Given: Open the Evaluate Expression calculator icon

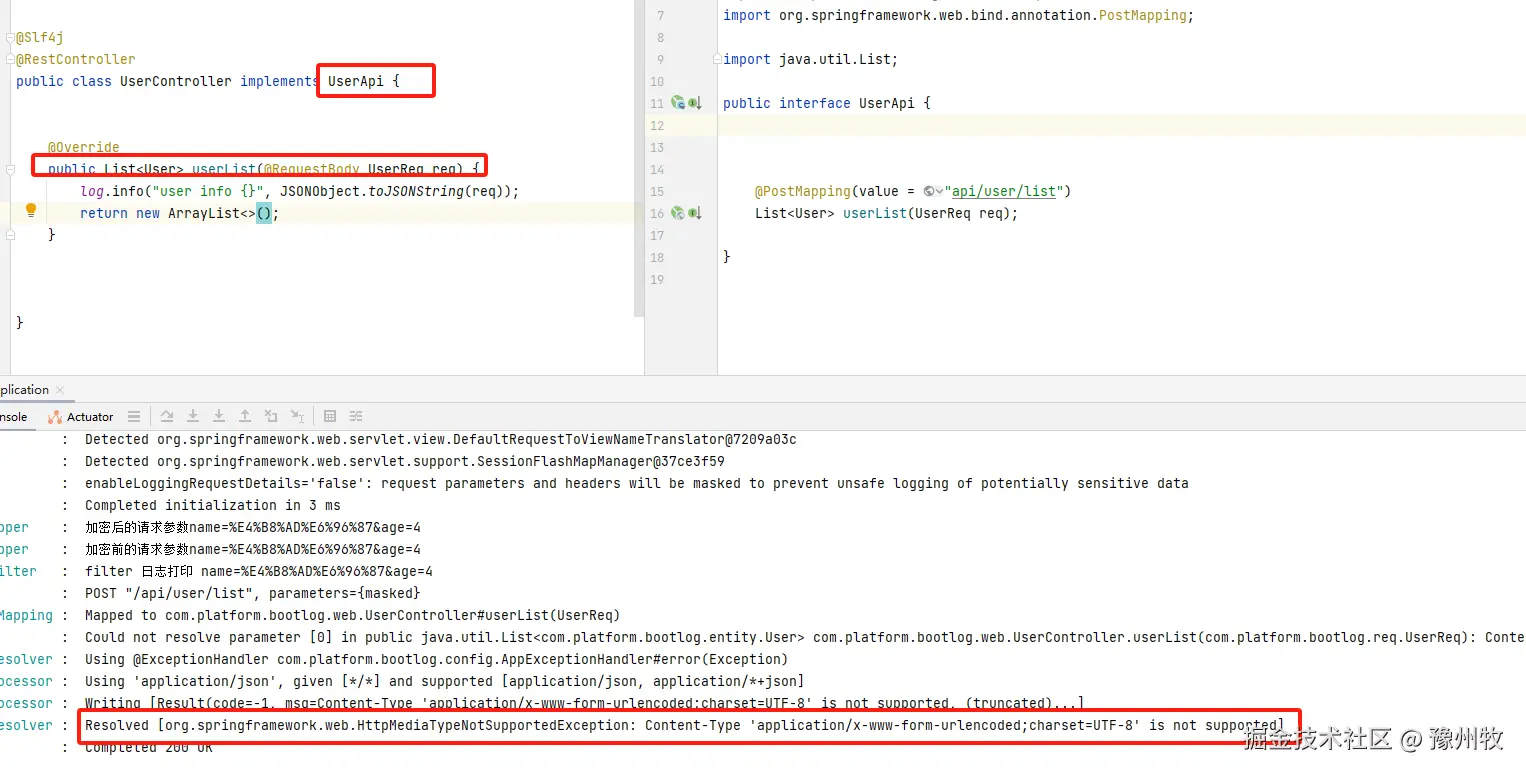Looking at the screenshot, I should coord(330,416).
